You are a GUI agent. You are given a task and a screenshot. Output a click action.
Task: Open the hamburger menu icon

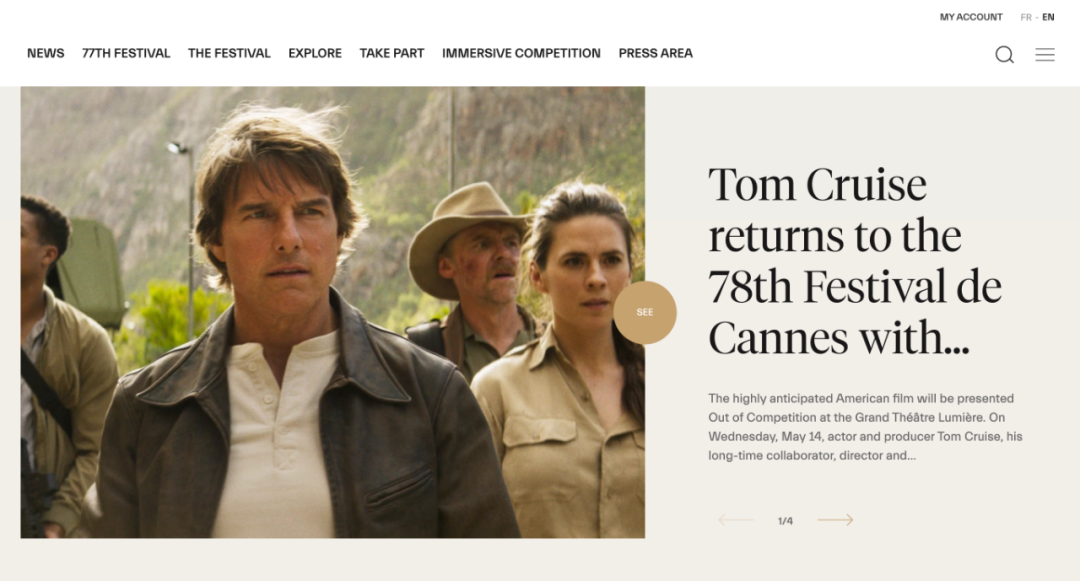(1045, 54)
